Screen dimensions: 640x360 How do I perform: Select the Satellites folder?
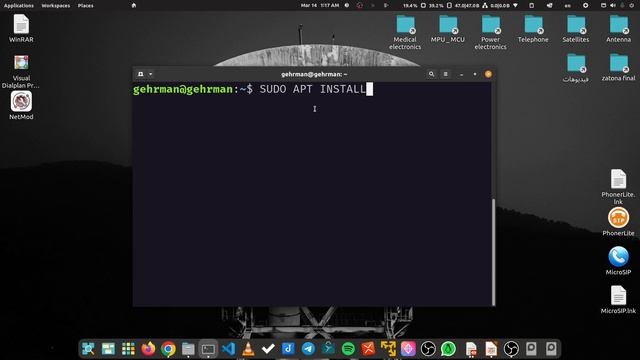coord(576,29)
